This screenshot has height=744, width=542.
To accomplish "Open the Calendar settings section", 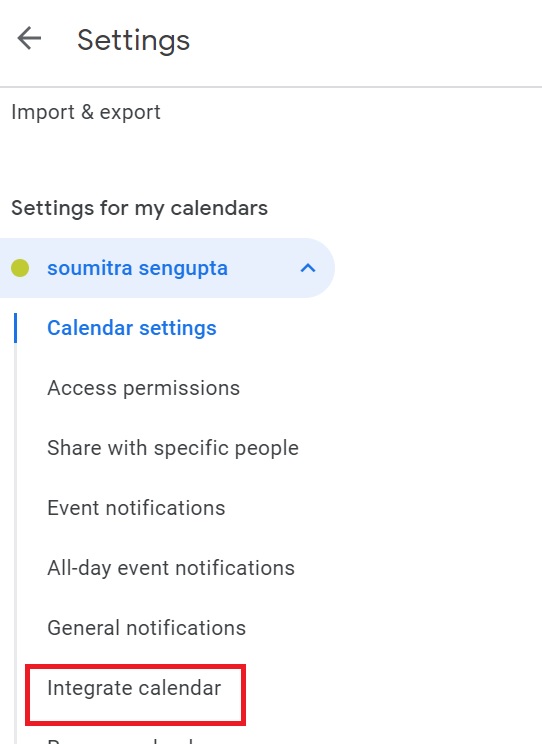I will point(132,328).
